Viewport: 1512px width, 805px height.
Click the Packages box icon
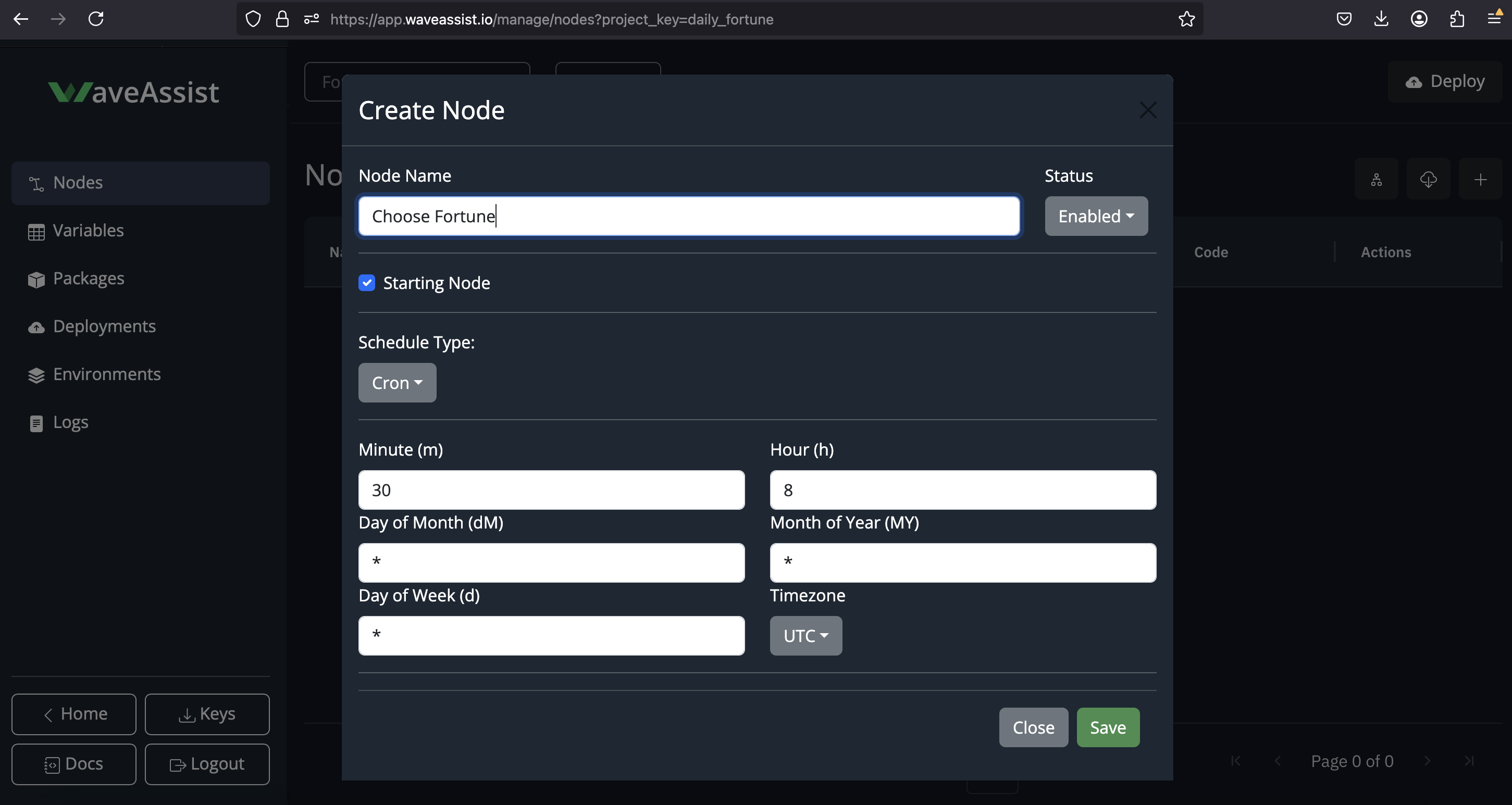point(36,279)
